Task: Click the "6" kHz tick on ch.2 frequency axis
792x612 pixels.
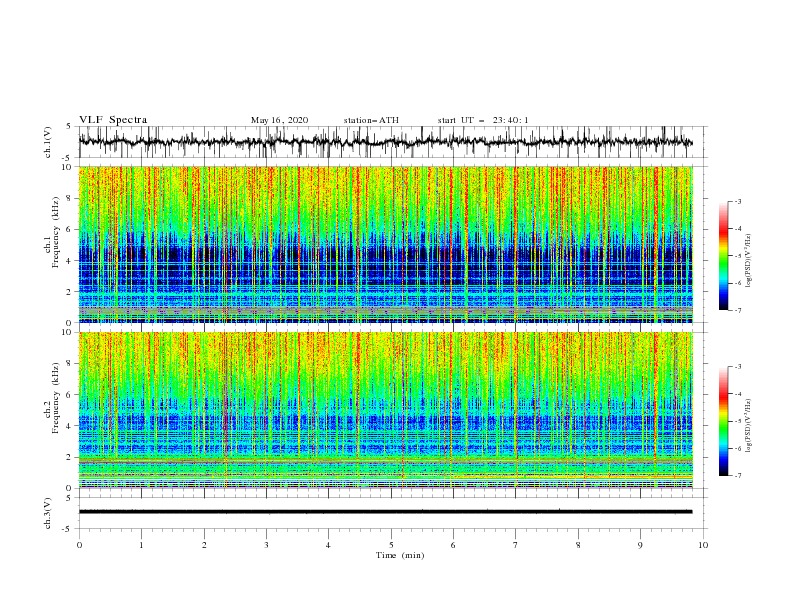Action: 71,395
